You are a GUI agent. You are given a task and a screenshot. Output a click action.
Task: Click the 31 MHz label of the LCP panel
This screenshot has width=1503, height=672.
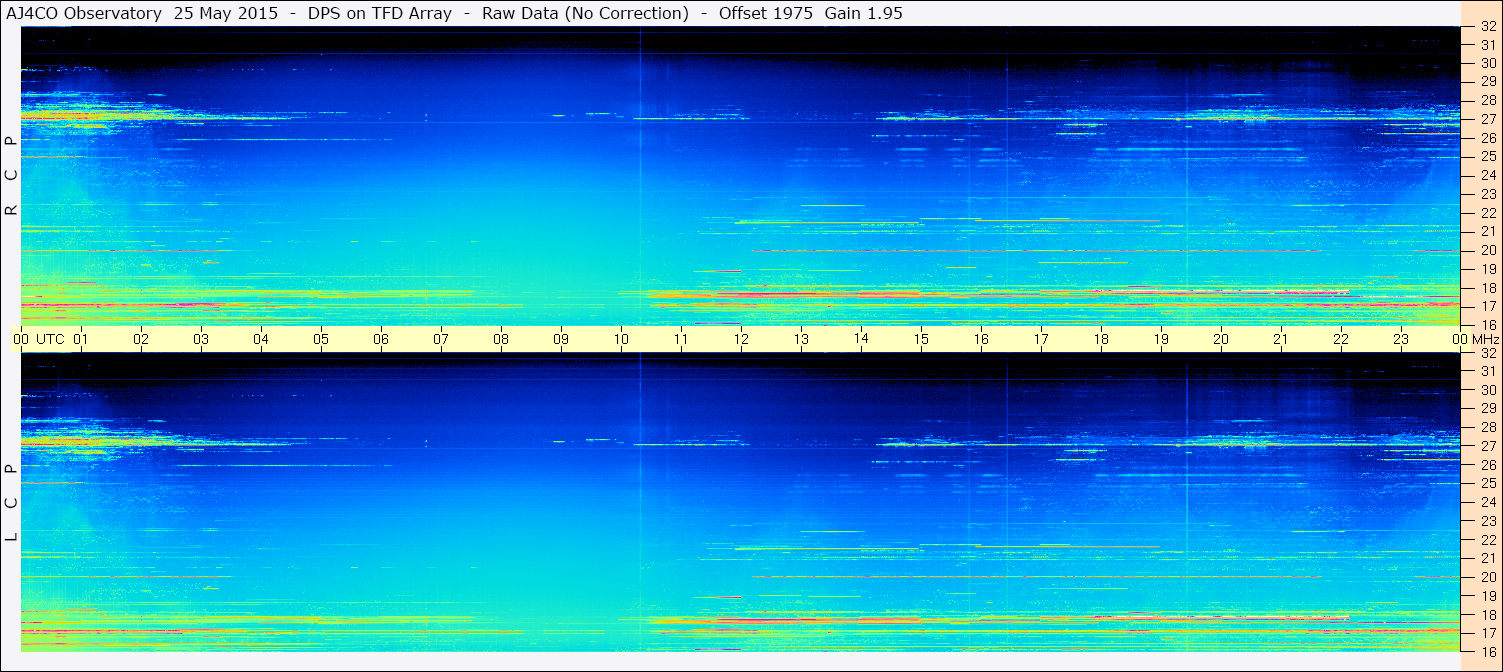[x=1488, y=371]
